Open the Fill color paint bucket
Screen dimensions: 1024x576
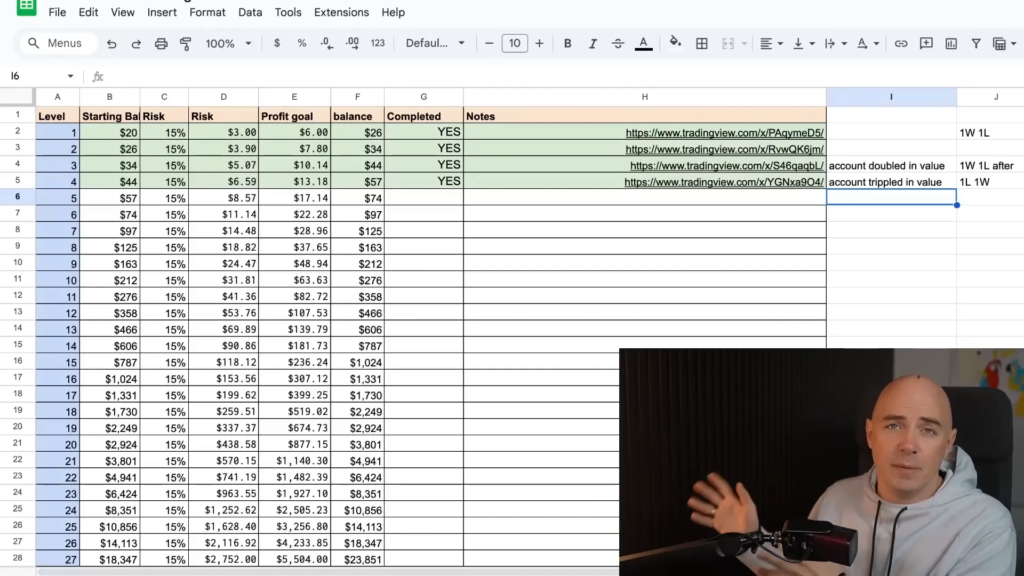(x=675, y=43)
